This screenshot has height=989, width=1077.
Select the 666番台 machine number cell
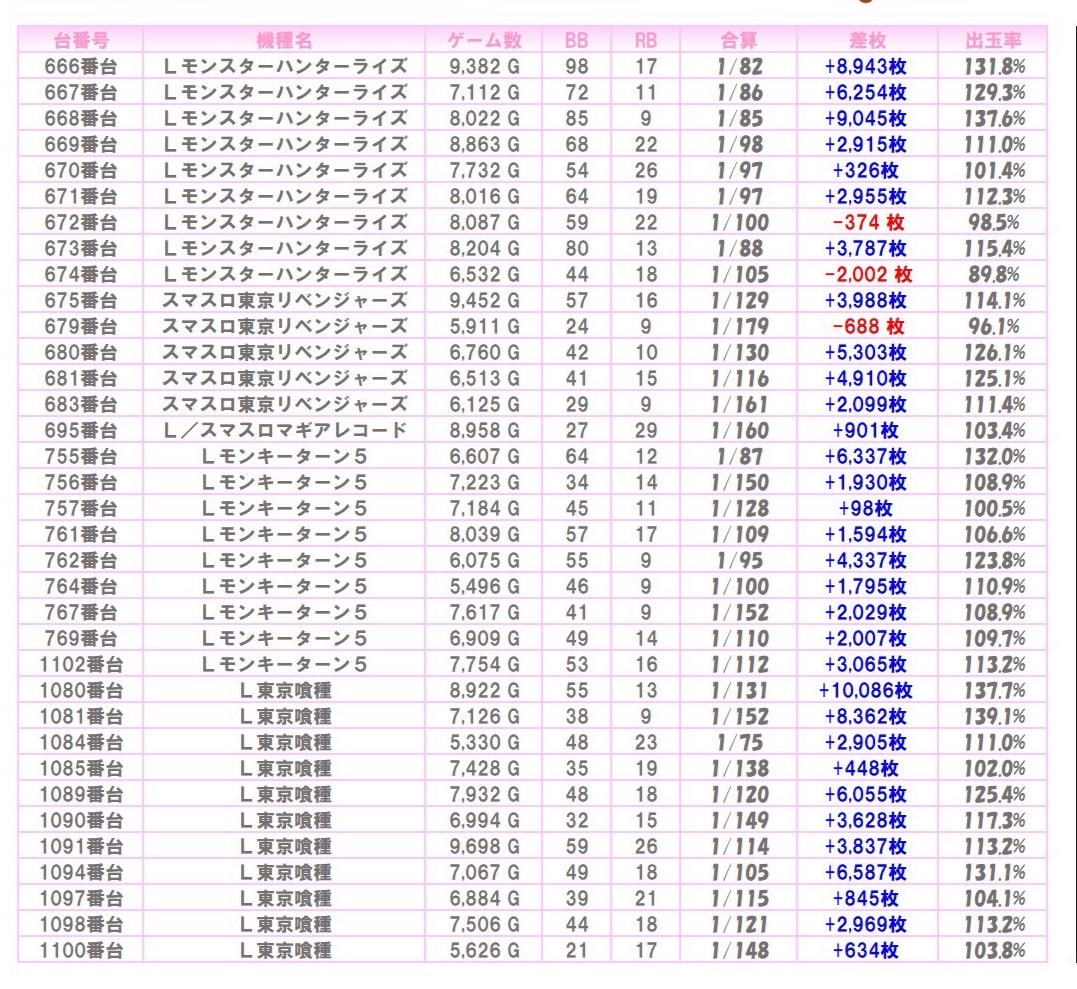tap(80, 66)
